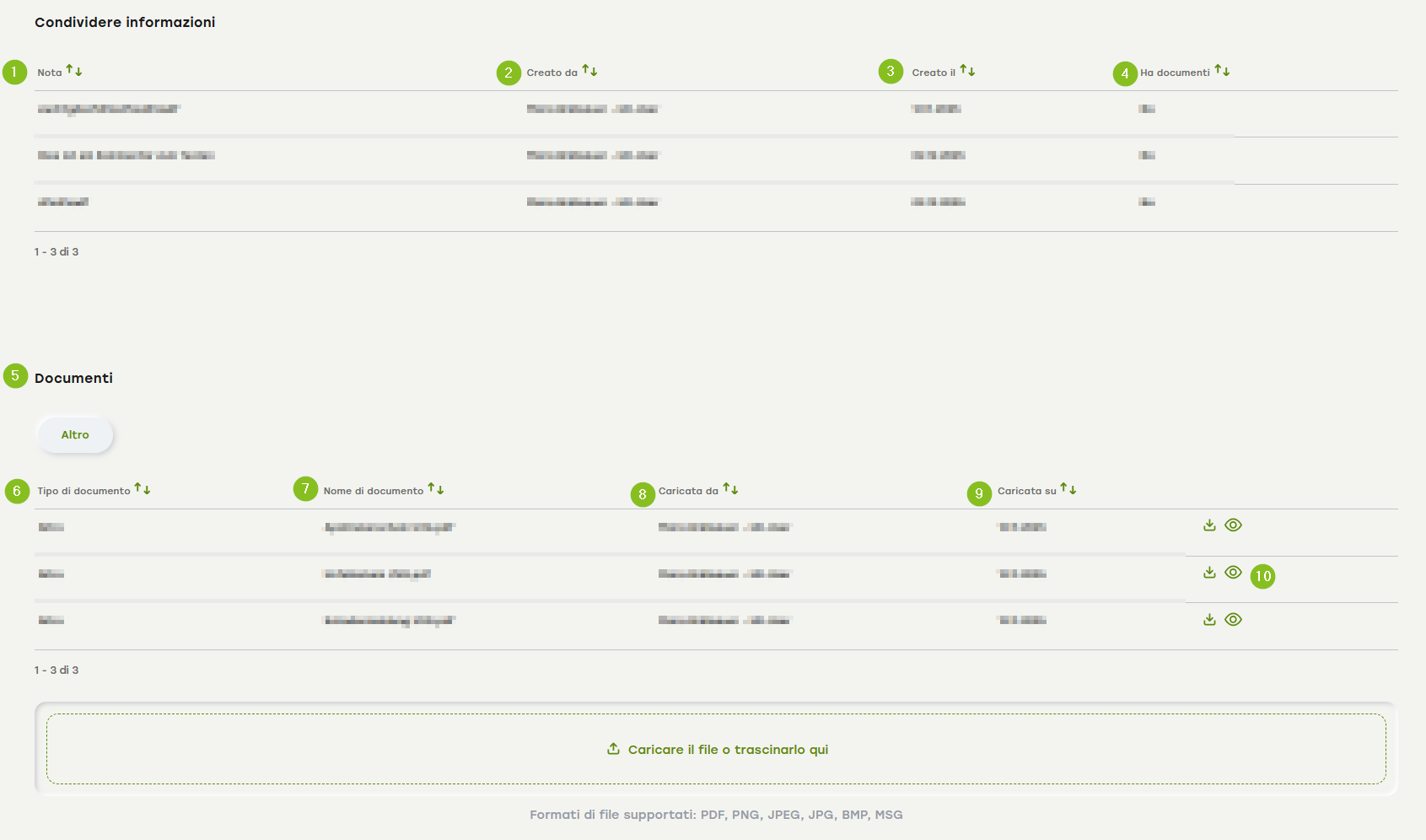Sort by Tipo di documento arrows

143,490
